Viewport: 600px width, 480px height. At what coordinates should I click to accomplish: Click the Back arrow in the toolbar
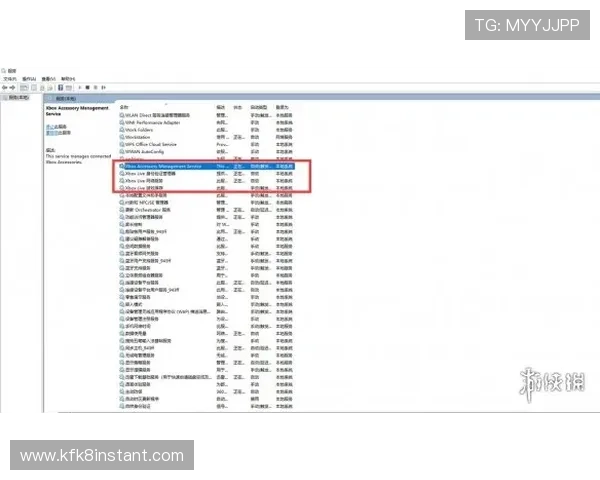tap(5, 88)
